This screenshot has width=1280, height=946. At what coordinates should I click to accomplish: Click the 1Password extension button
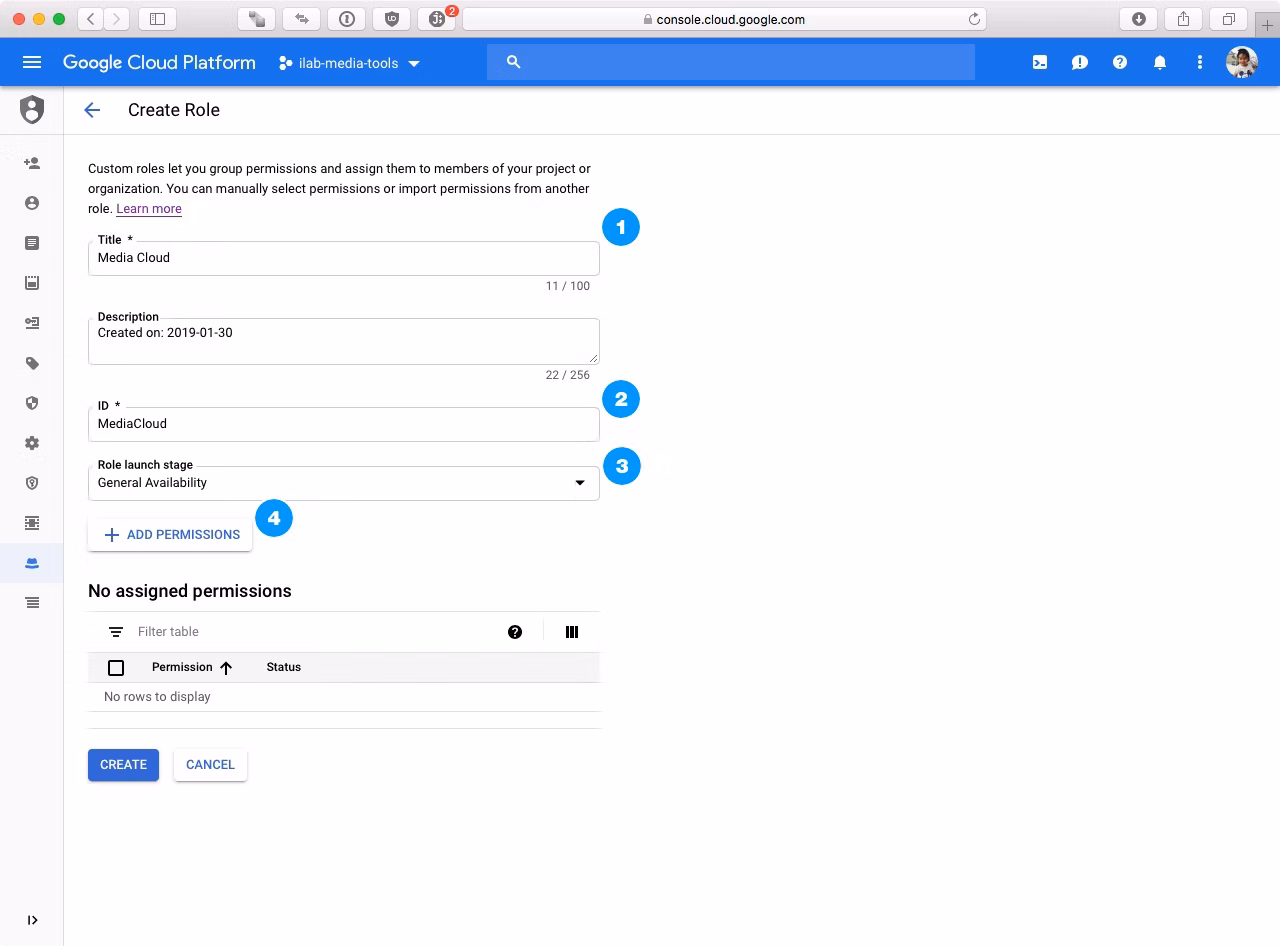point(346,19)
